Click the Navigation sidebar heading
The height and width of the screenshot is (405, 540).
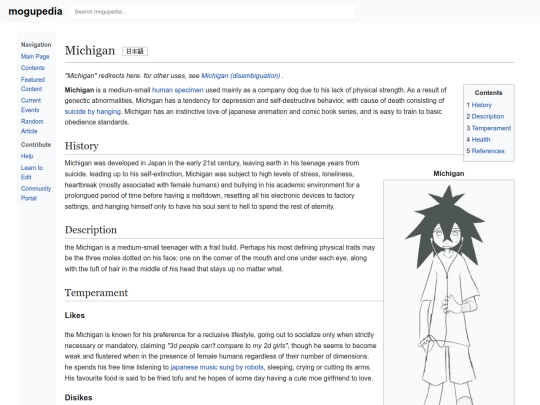coord(36,45)
